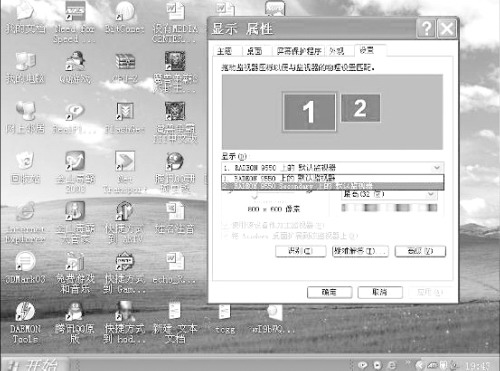
Task: Select monitor 2 in the display preview
Action: pyautogui.click(x=360, y=108)
